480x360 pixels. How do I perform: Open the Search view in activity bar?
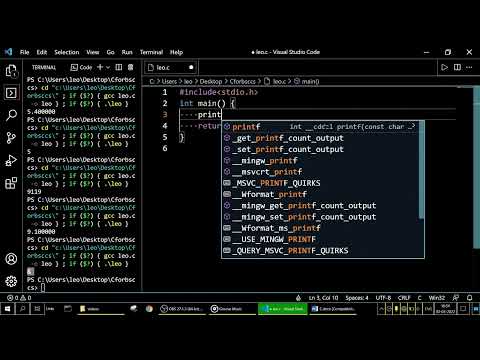(11, 115)
